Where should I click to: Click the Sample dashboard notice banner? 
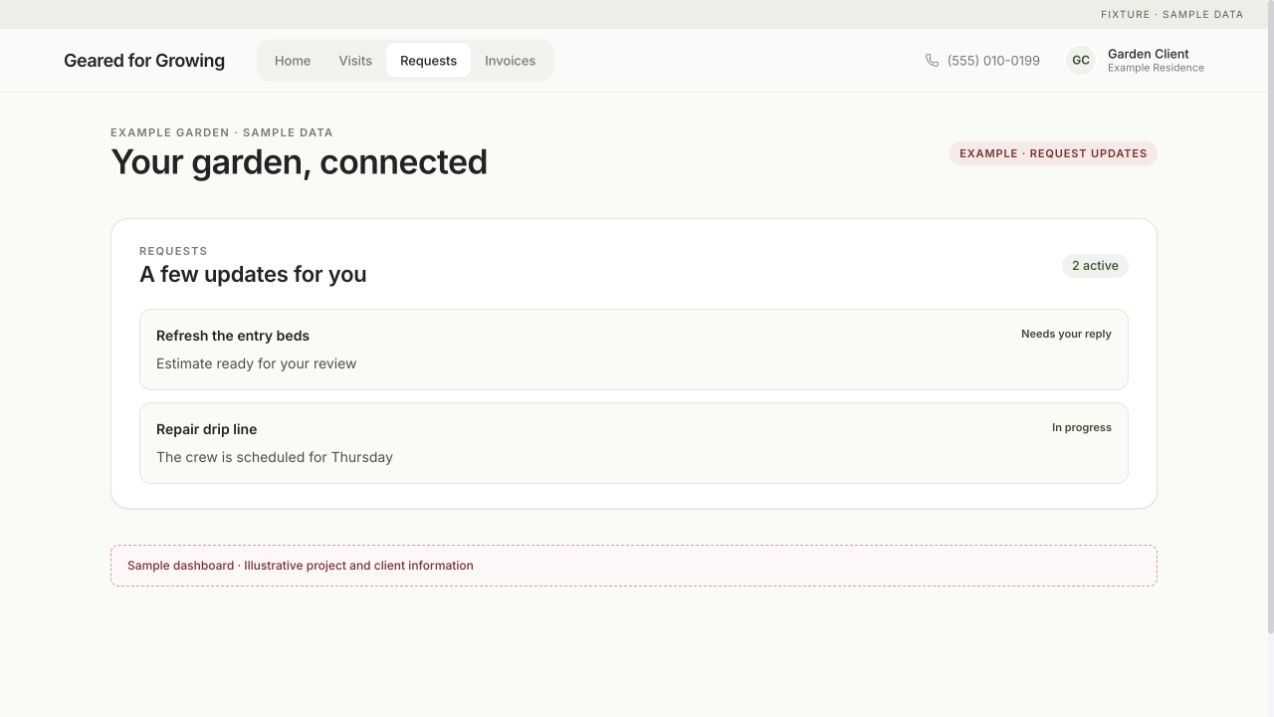pos(634,566)
